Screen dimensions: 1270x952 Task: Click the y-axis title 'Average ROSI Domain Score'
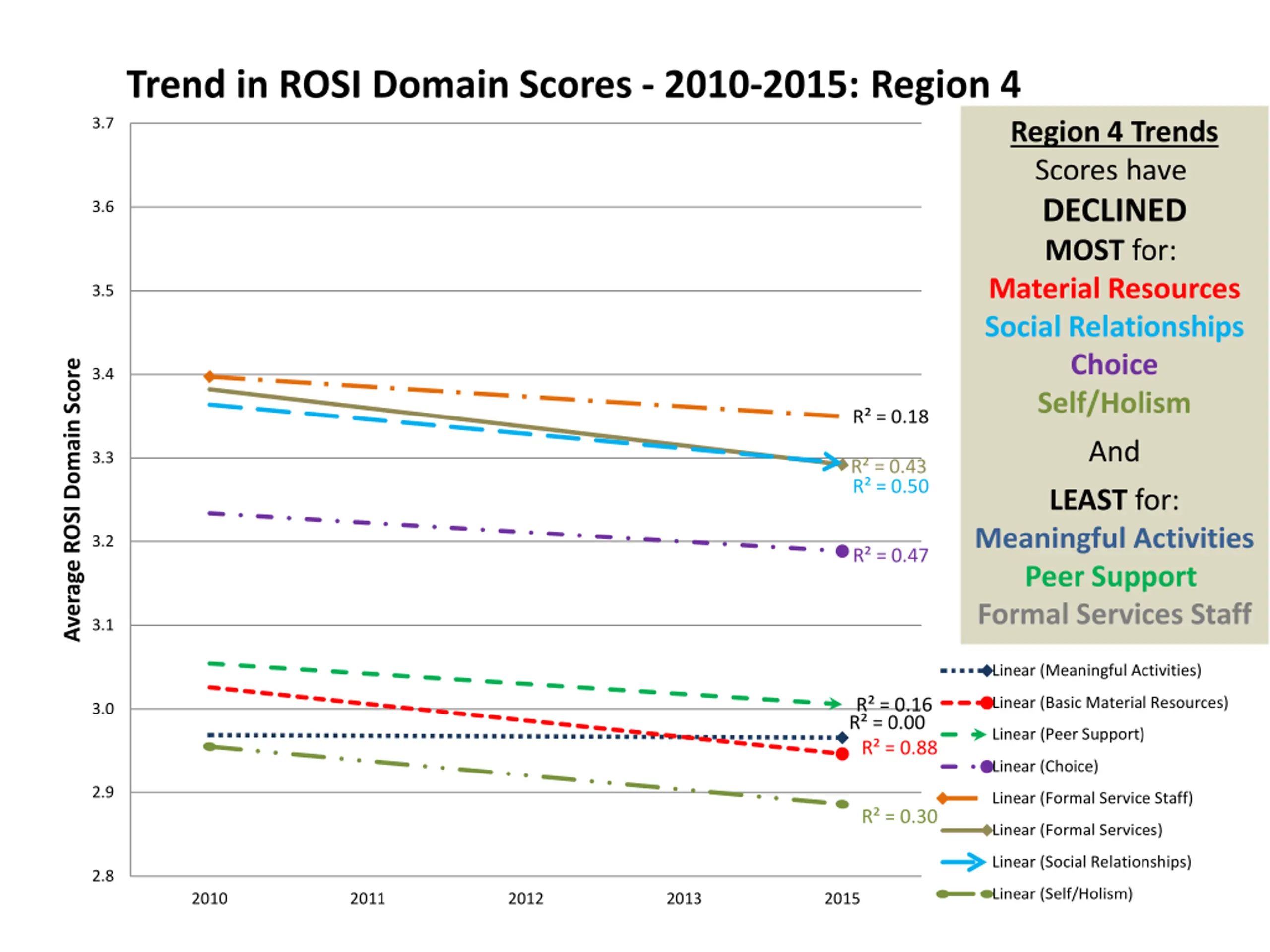tap(73, 499)
